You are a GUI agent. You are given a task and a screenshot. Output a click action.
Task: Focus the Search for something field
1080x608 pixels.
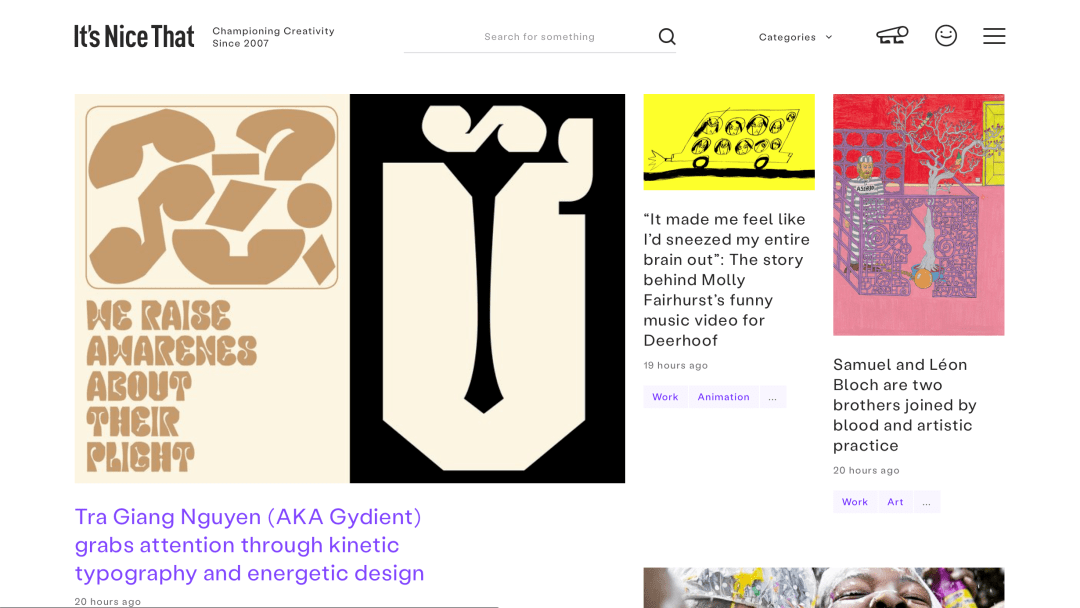539,36
